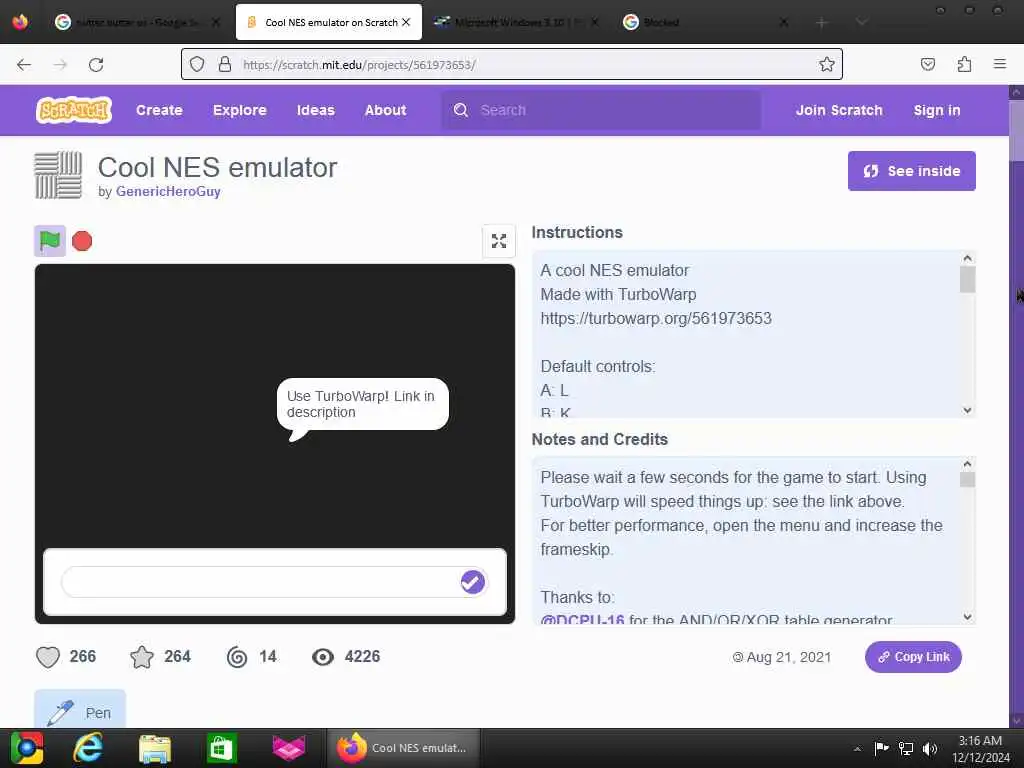This screenshot has height=768, width=1024.
Task: Click down arrow on Instructions scrollbar
Action: tap(967, 410)
